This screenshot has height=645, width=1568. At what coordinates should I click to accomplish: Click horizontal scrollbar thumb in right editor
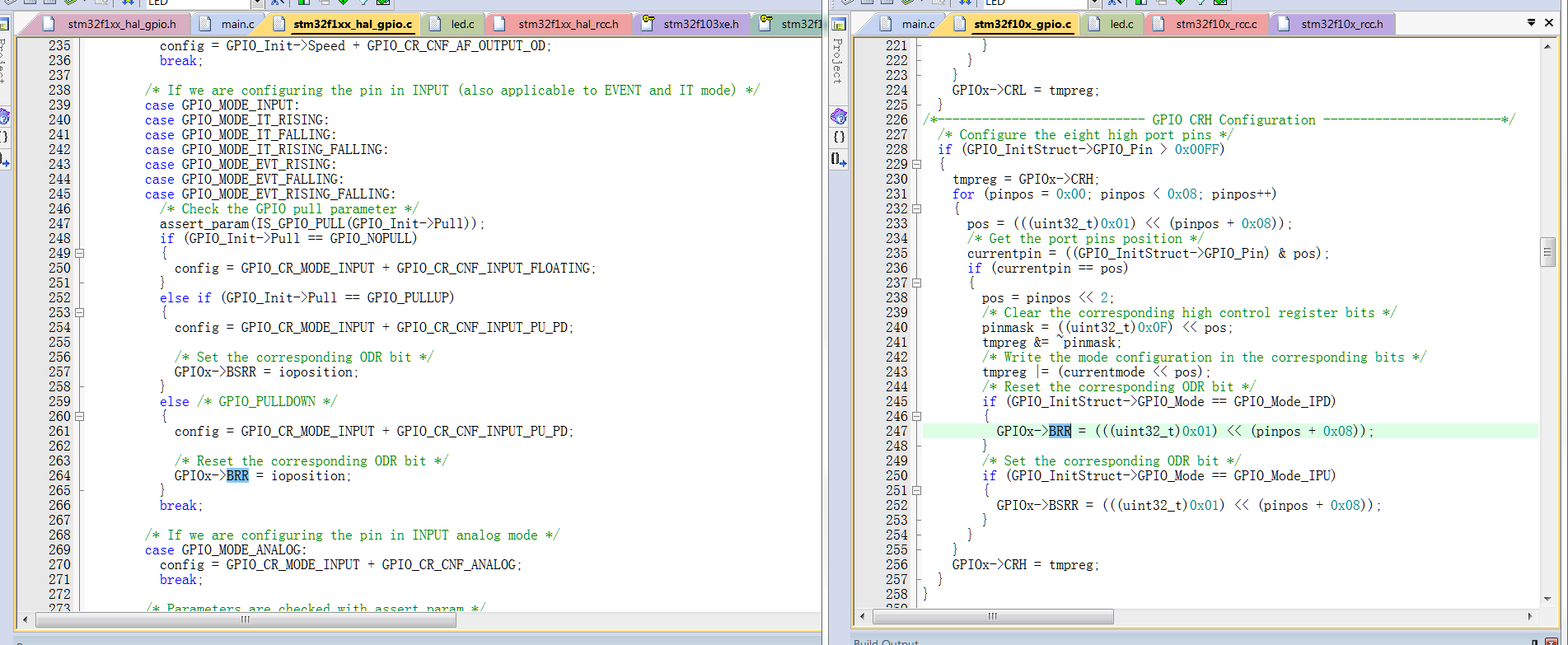(x=993, y=616)
